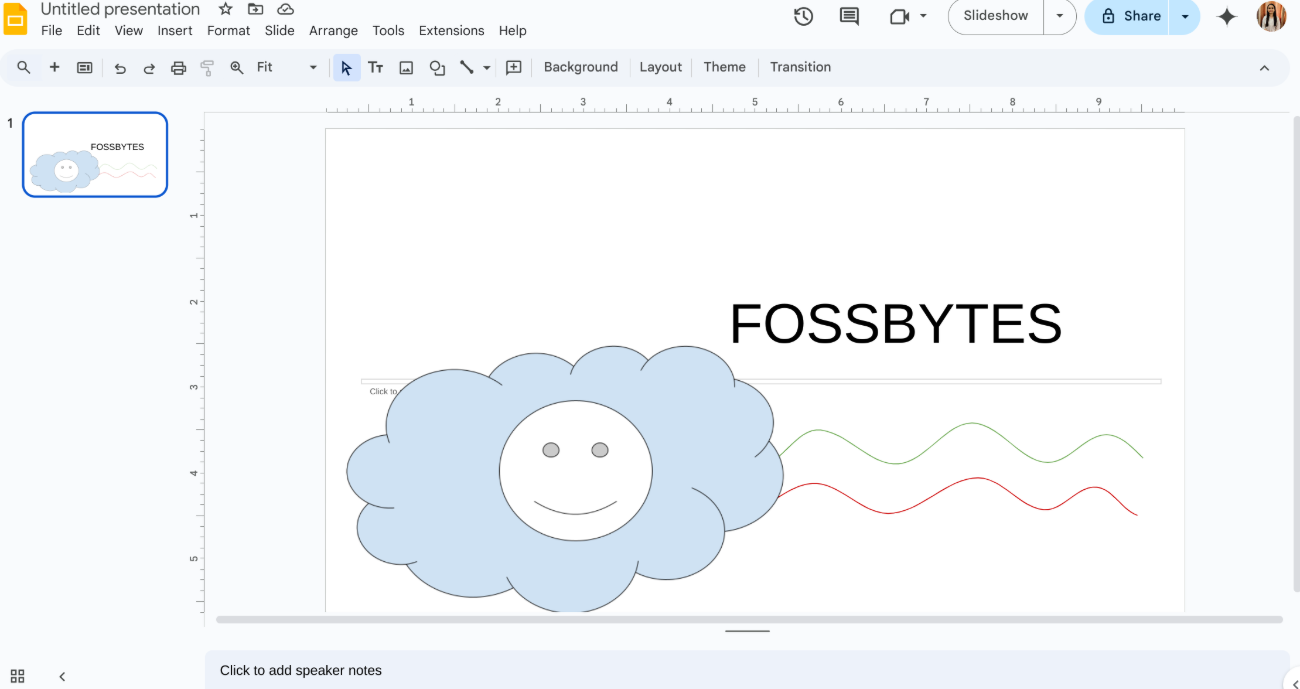Open the Share options dropdown arrow

pos(1186,16)
